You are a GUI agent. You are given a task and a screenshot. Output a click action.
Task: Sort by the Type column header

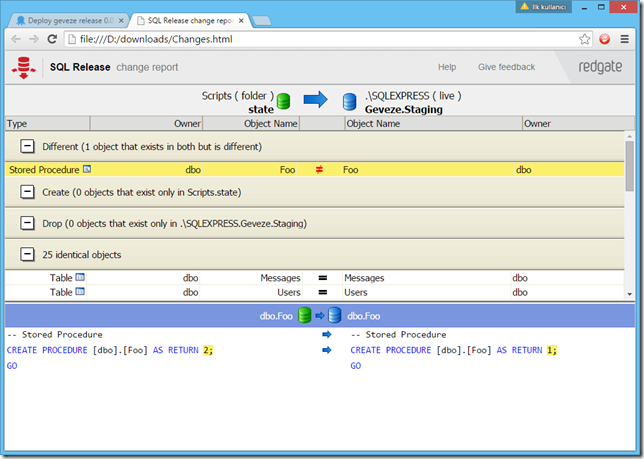pyautogui.click(x=47, y=124)
